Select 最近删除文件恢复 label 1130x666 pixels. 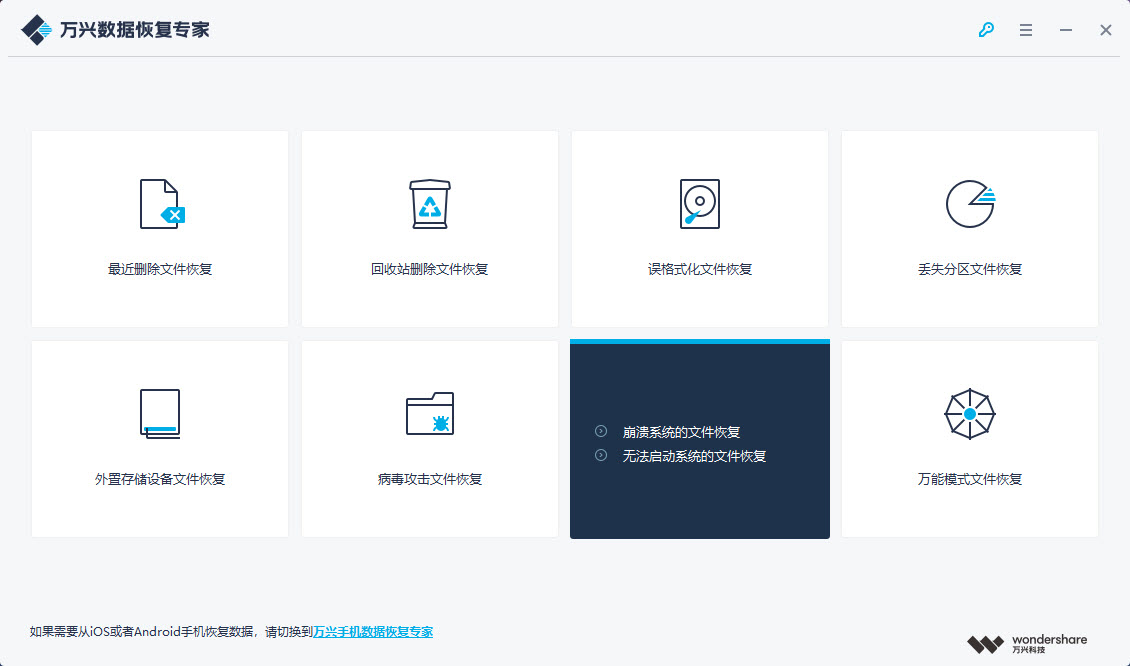[x=160, y=269]
